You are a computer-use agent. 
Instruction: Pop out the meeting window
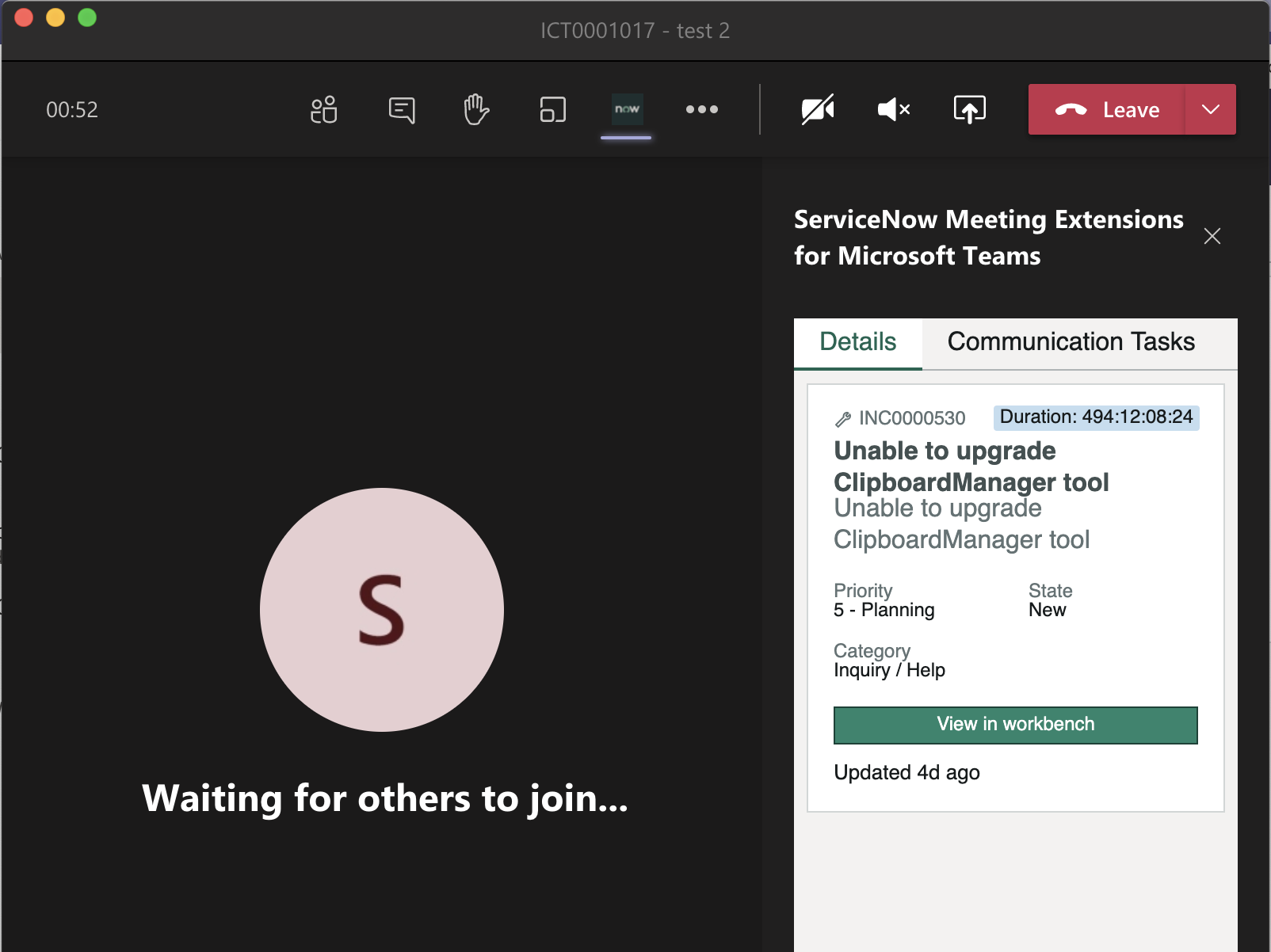552,110
